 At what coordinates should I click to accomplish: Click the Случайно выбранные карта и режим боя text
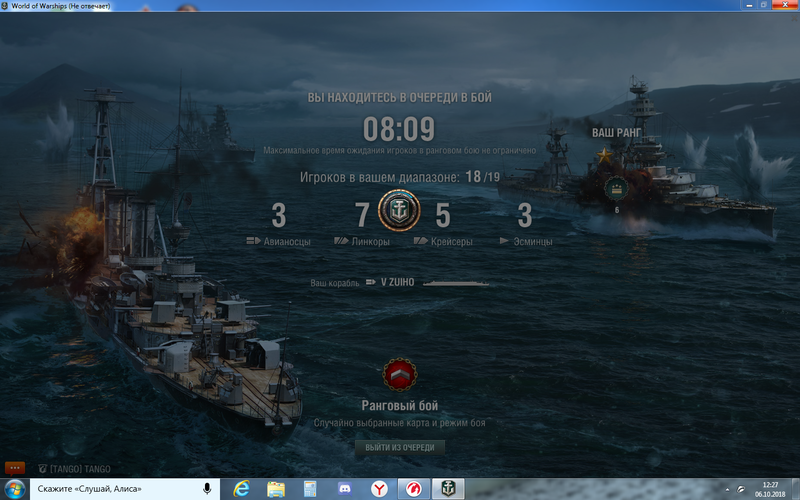(399, 423)
